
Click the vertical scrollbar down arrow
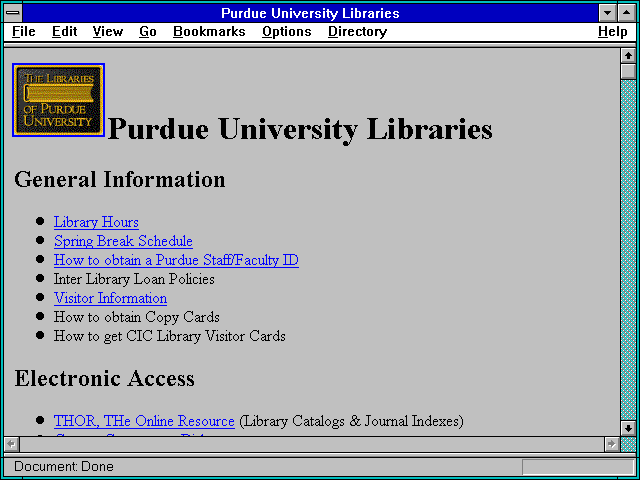click(x=628, y=428)
